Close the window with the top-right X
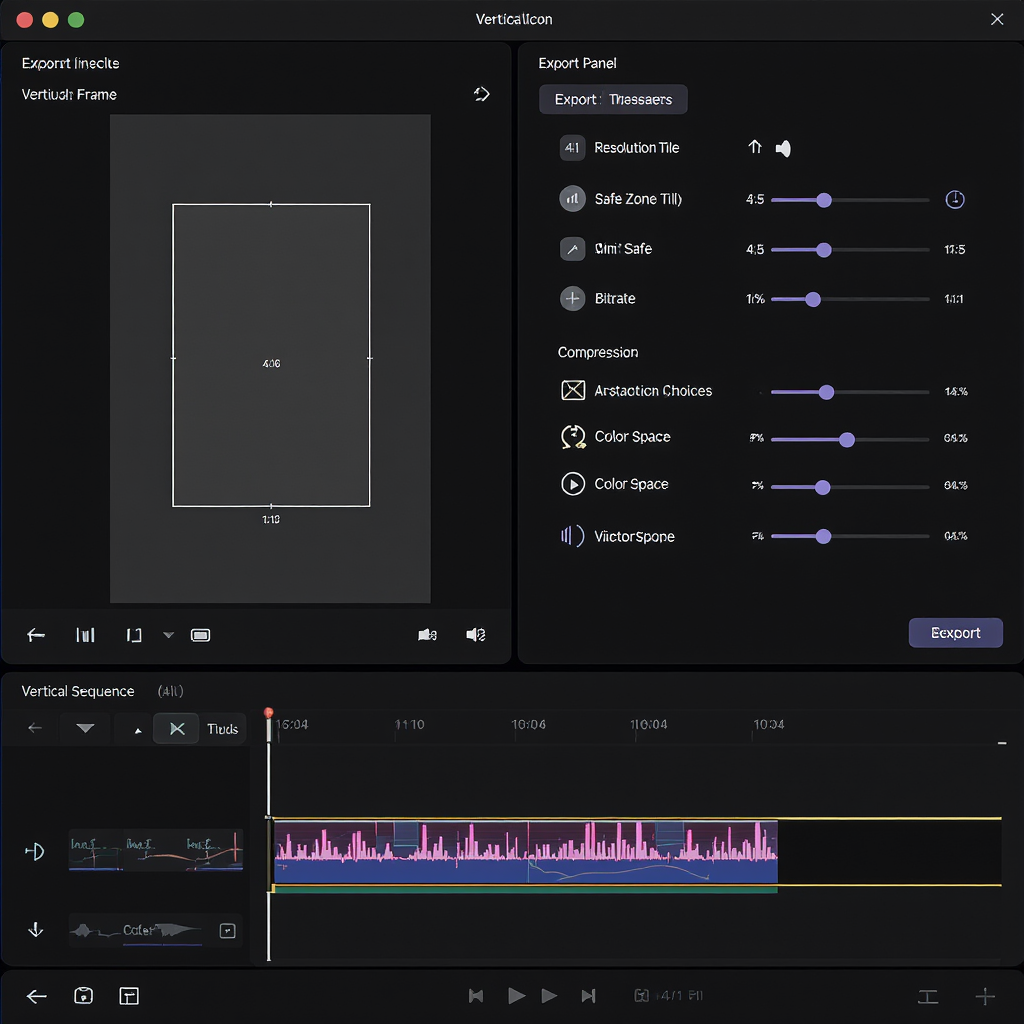 point(997,19)
